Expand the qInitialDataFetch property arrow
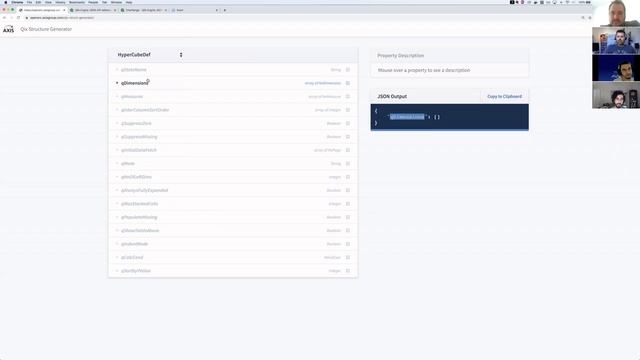 [x=117, y=150]
